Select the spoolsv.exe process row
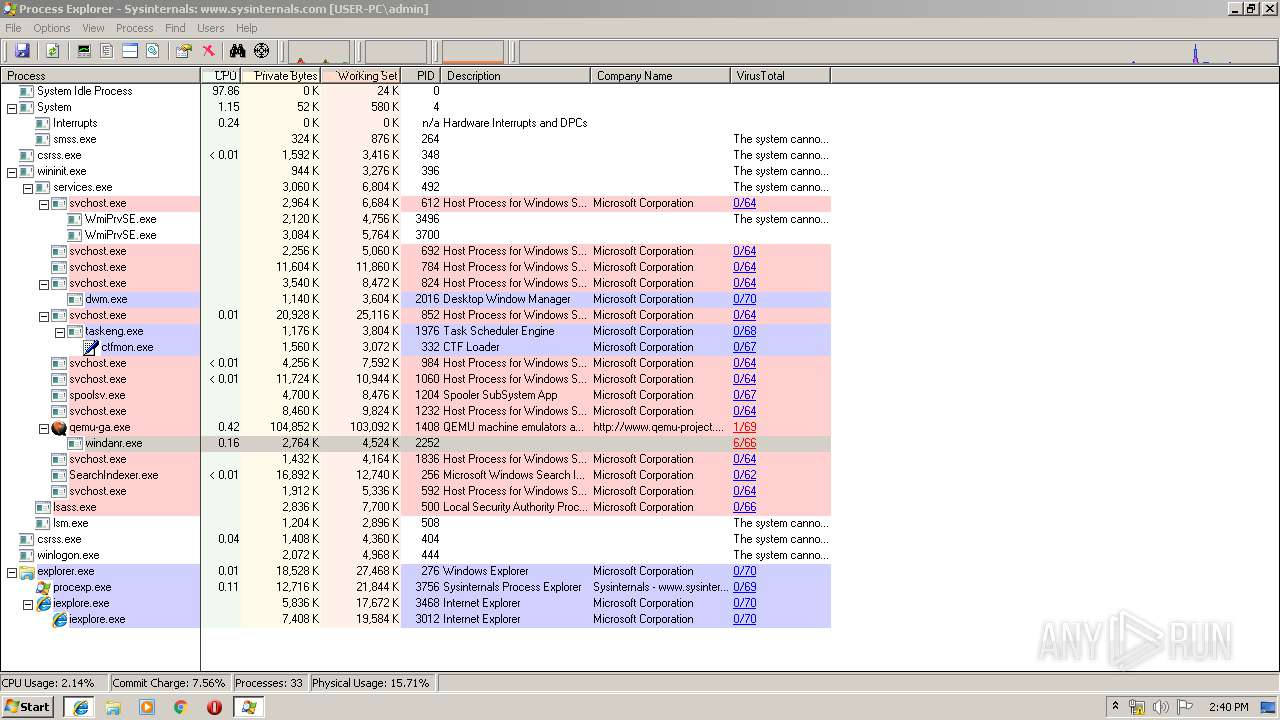The height and width of the screenshot is (720, 1280). point(415,395)
